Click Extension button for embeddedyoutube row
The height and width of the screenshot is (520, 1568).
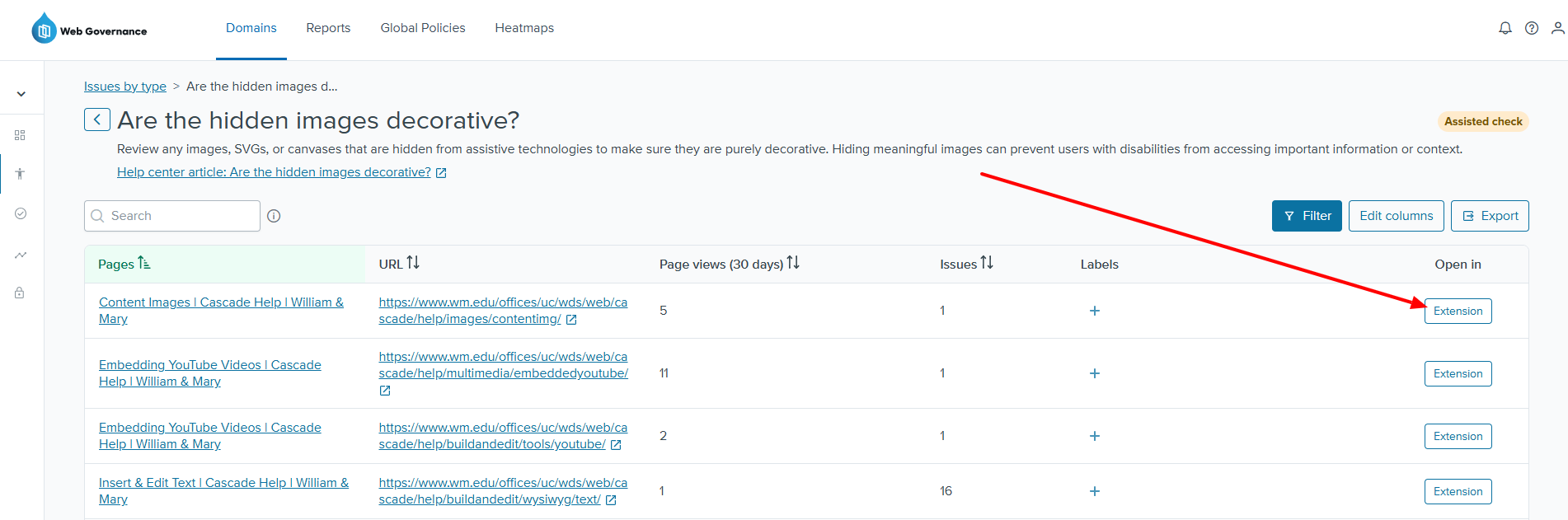tap(1458, 373)
